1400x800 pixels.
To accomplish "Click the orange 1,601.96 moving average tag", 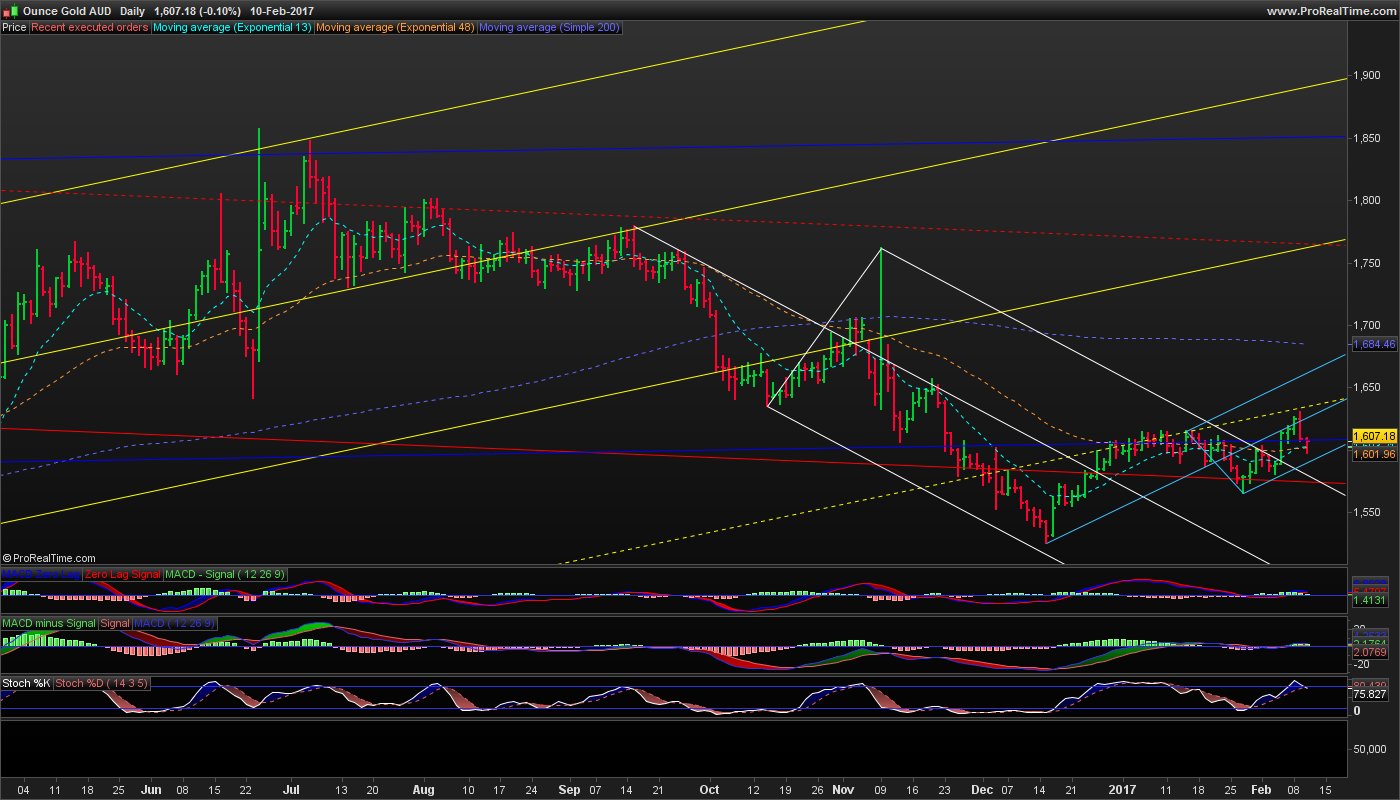I will tap(1374, 455).
